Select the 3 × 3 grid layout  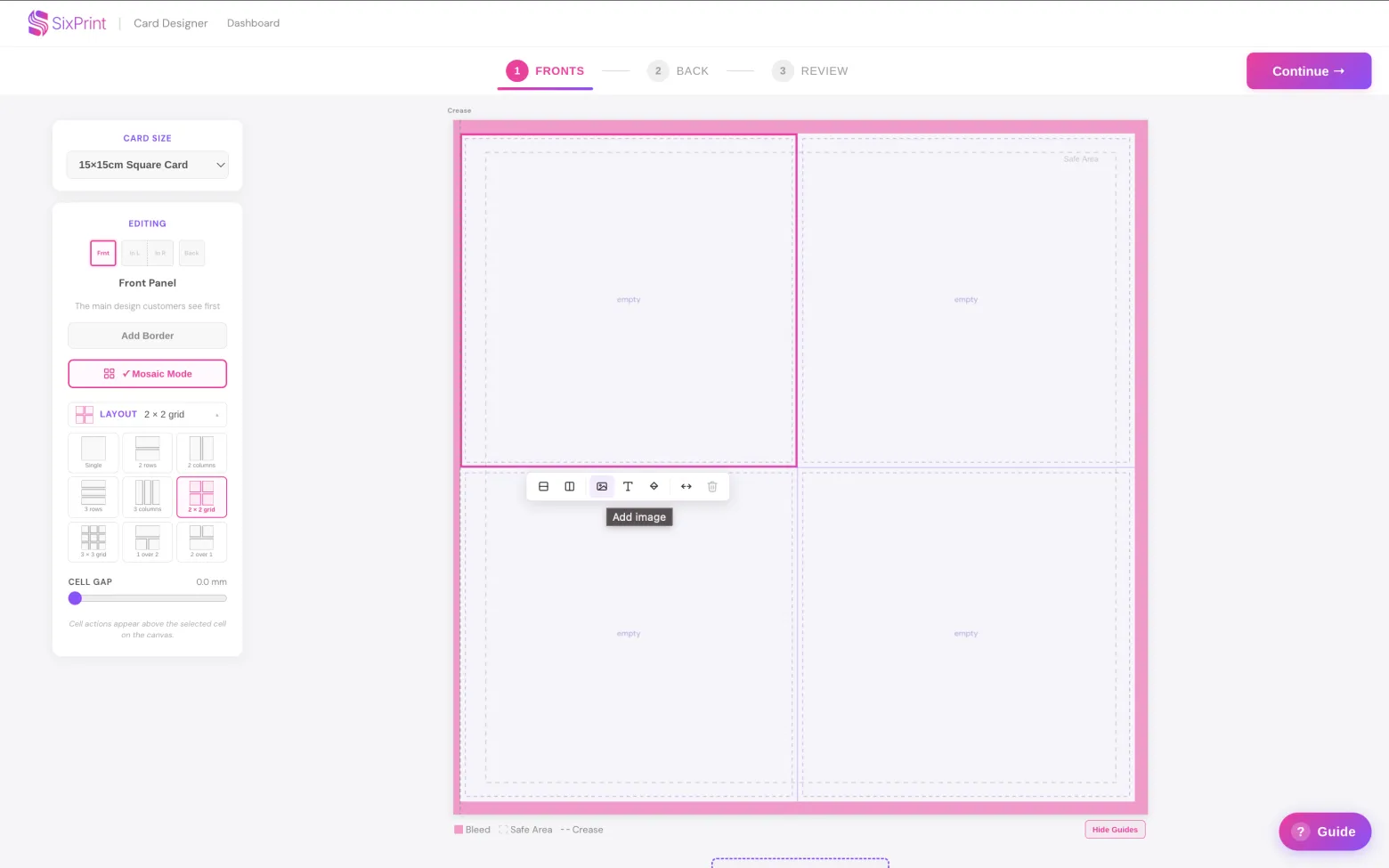(93, 542)
